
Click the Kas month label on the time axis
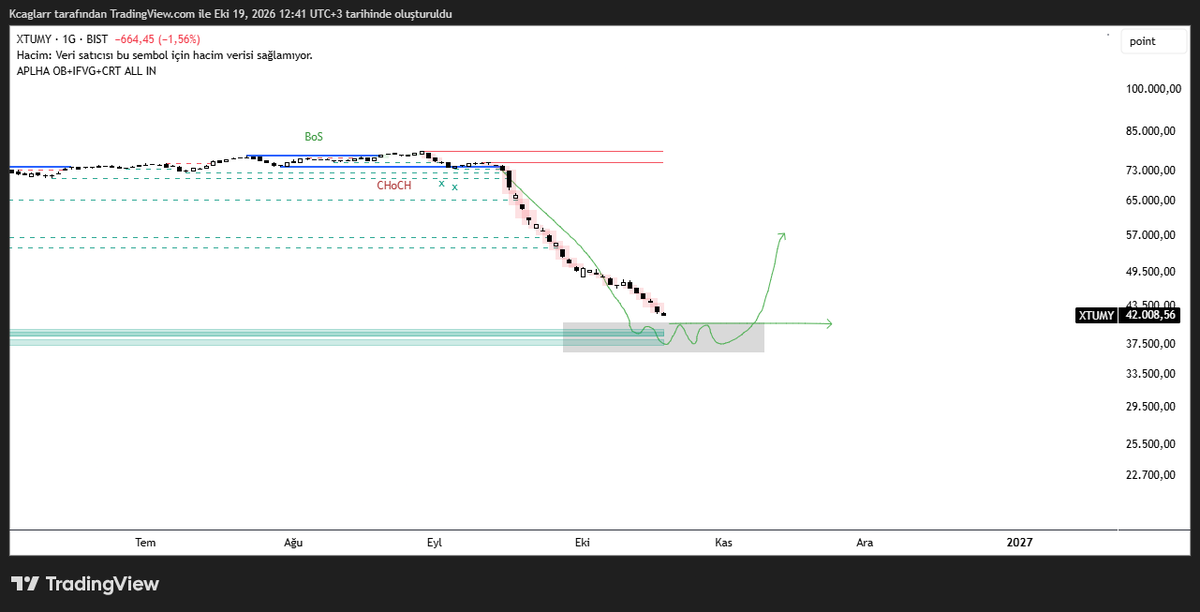(x=724, y=542)
